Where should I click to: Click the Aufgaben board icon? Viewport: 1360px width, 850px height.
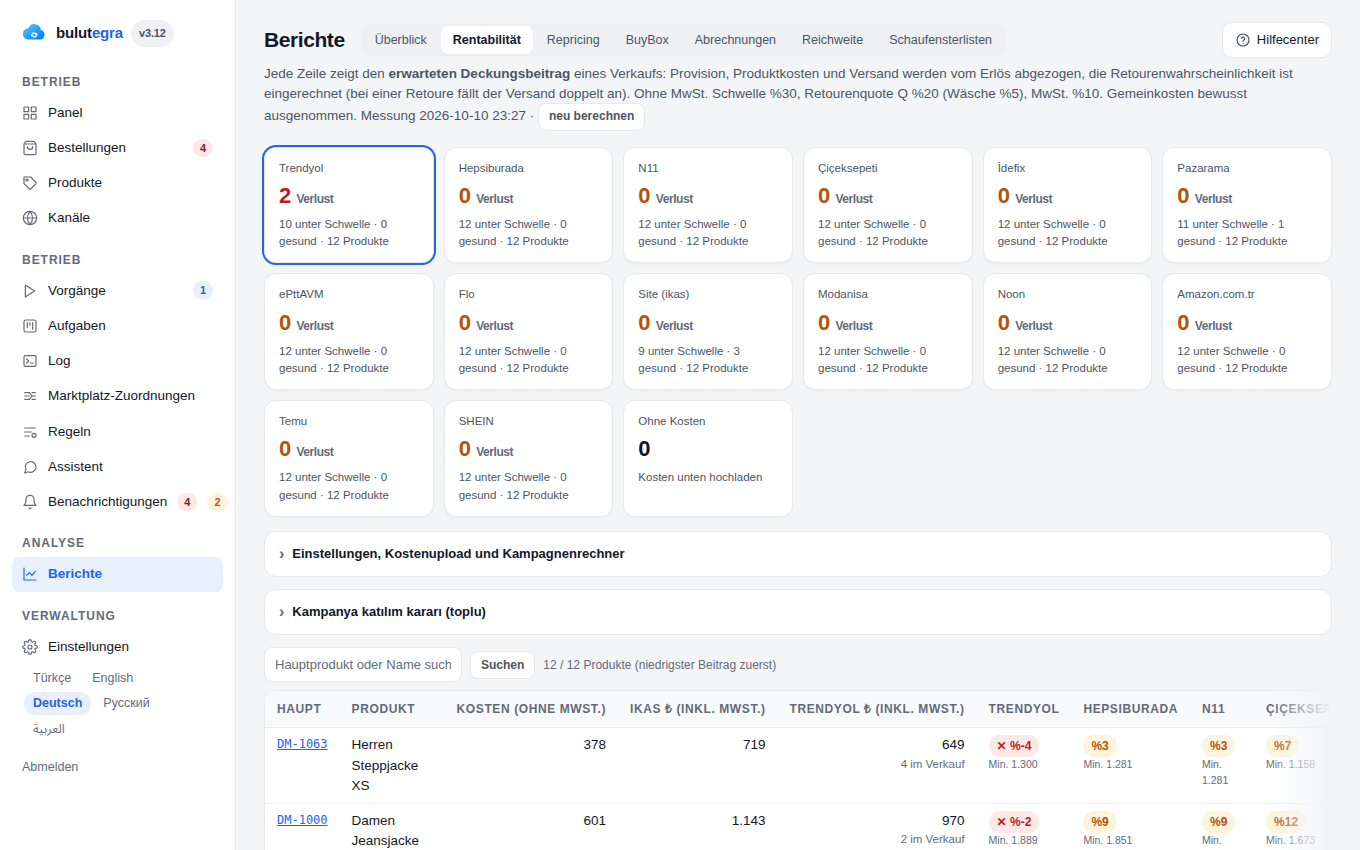(30, 326)
